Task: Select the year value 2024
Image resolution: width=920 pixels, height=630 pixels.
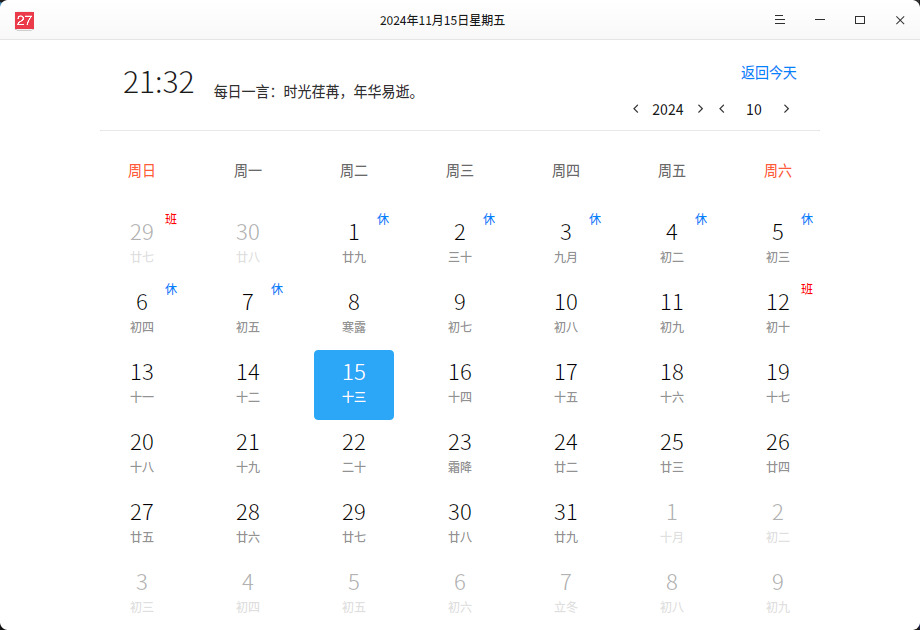Action: tap(668, 110)
